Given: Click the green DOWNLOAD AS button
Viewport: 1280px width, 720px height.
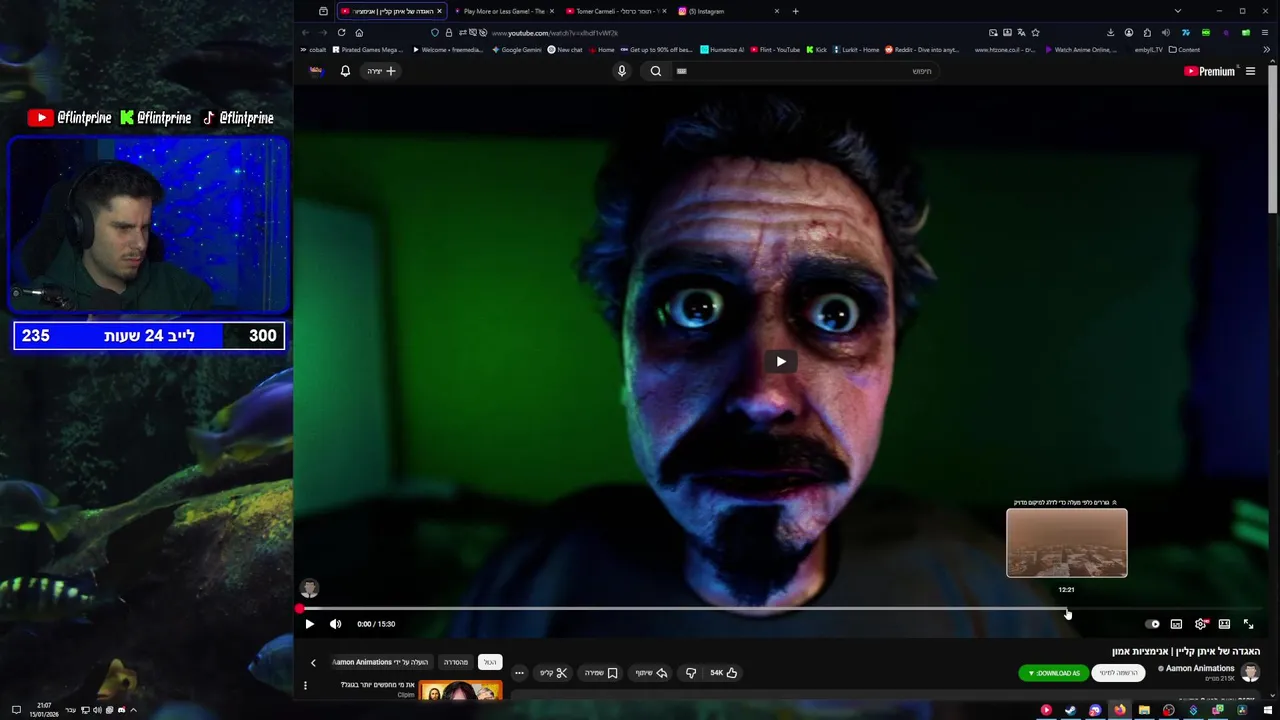Looking at the screenshot, I should pos(1054,673).
